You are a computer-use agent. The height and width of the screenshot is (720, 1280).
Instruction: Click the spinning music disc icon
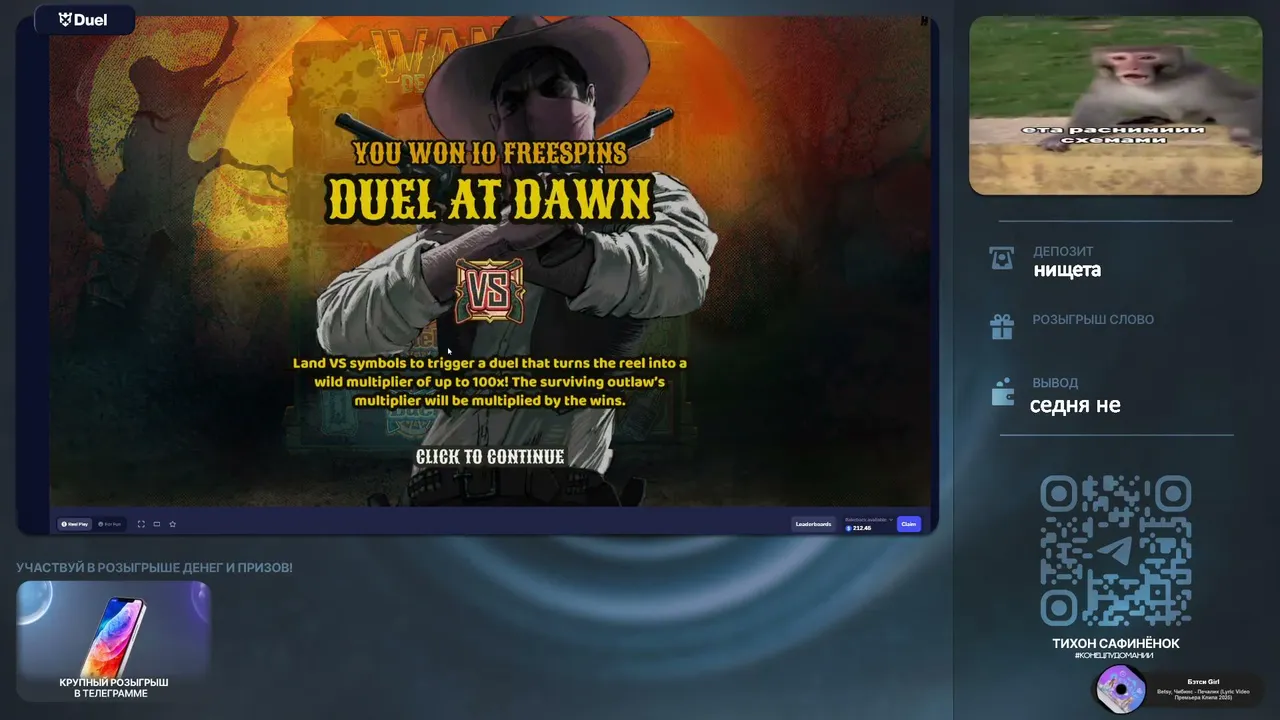click(1121, 689)
